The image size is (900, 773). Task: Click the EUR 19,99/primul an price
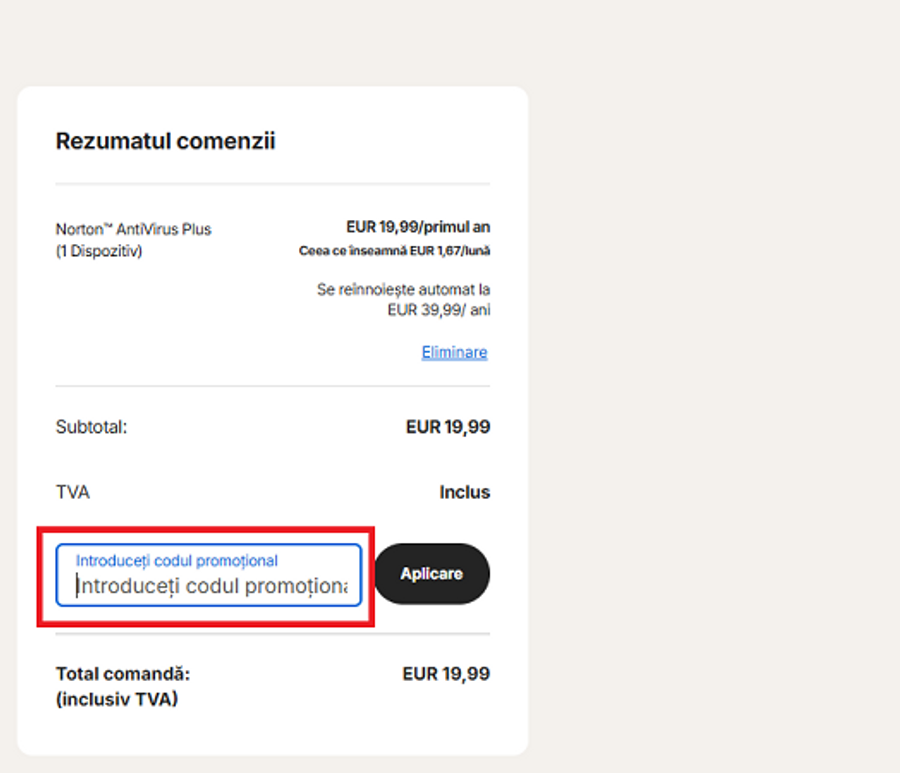click(417, 227)
